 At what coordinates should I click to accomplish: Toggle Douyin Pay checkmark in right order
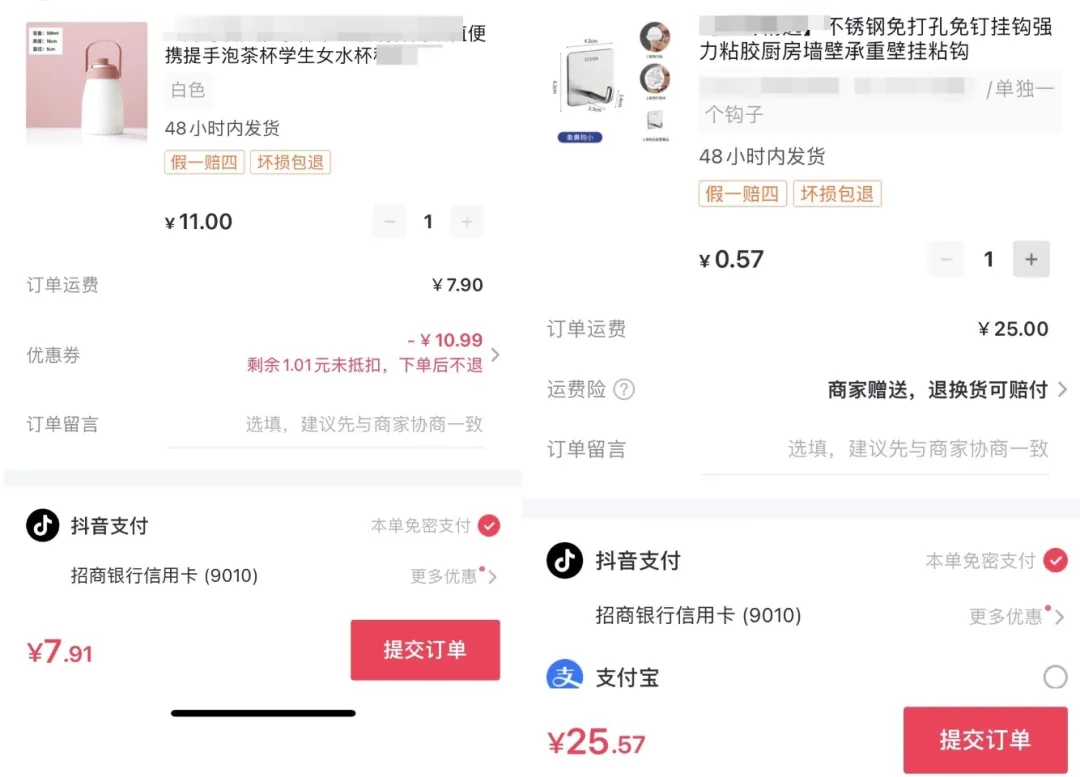click(1055, 560)
